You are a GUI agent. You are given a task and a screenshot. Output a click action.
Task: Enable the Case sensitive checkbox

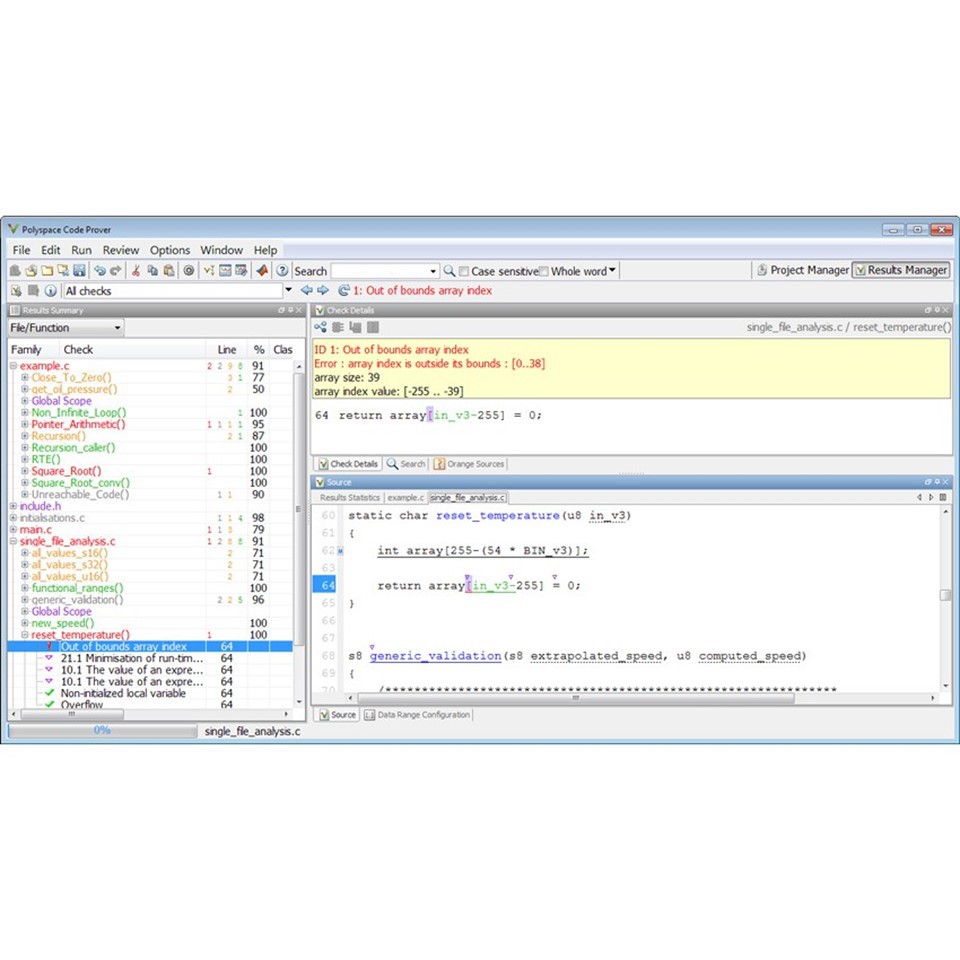coord(464,271)
